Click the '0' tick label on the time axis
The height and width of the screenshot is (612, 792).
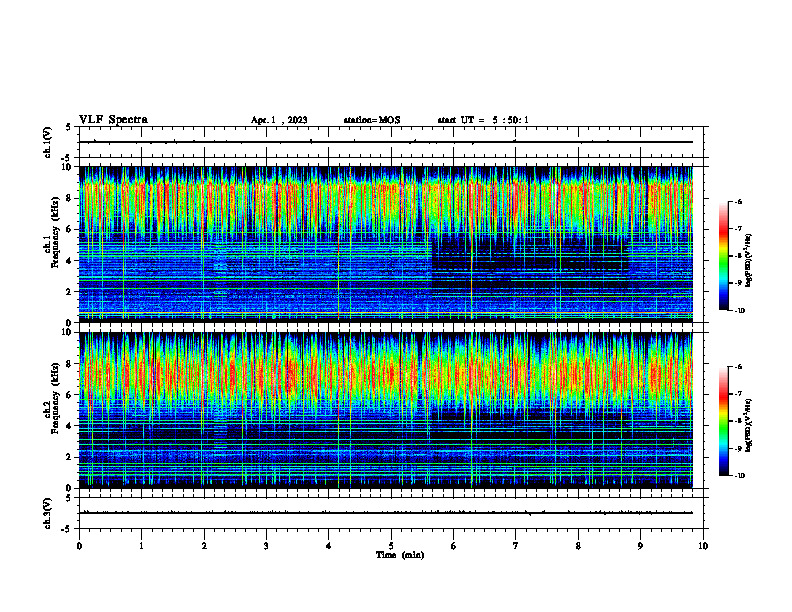click(x=79, y=546)
